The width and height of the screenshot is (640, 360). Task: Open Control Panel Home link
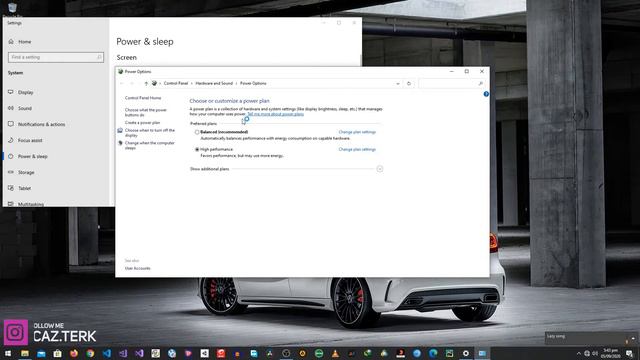click(143, 98)
